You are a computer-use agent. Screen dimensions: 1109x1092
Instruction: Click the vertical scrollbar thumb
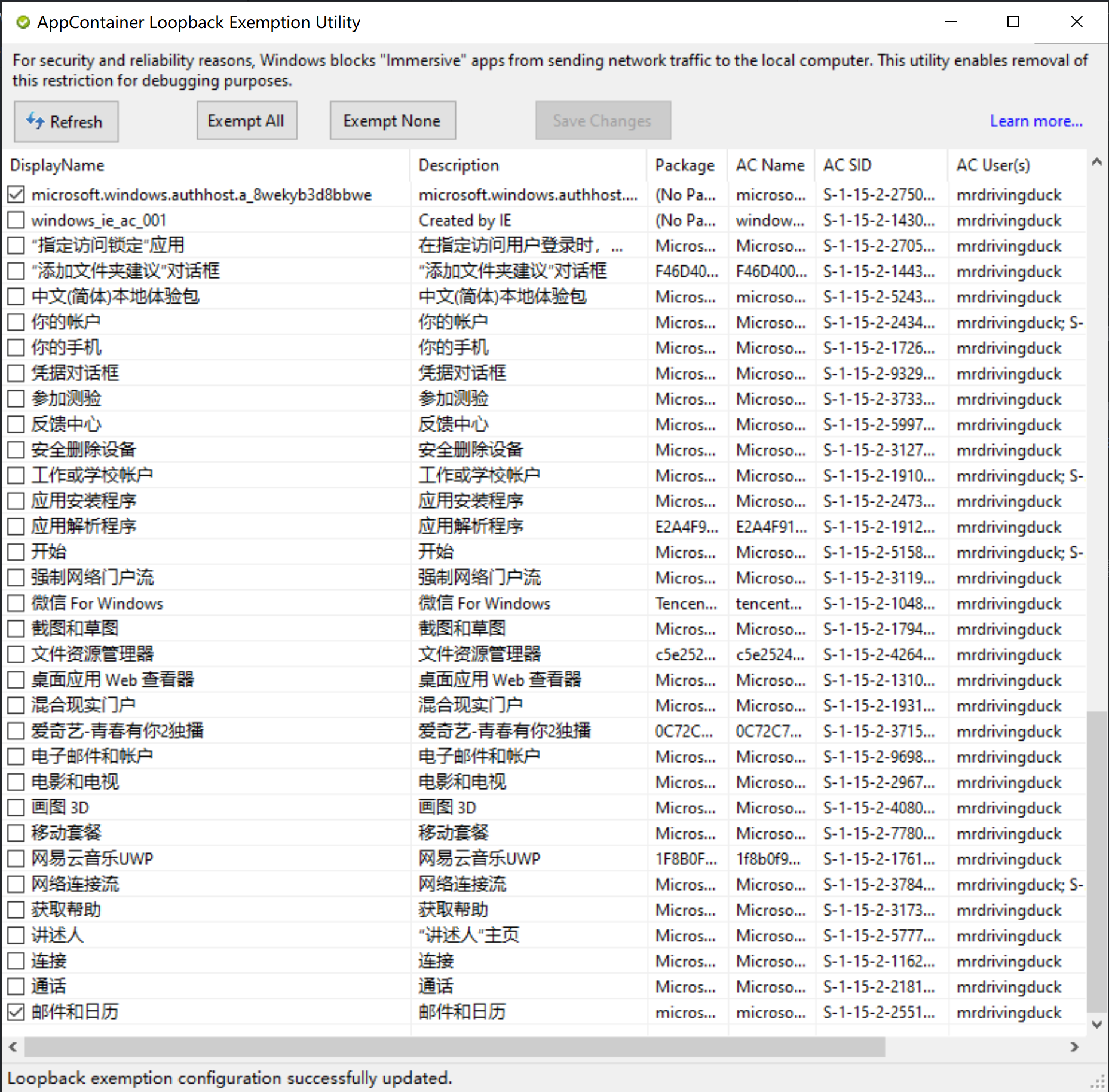click(x=1096, y=861)
